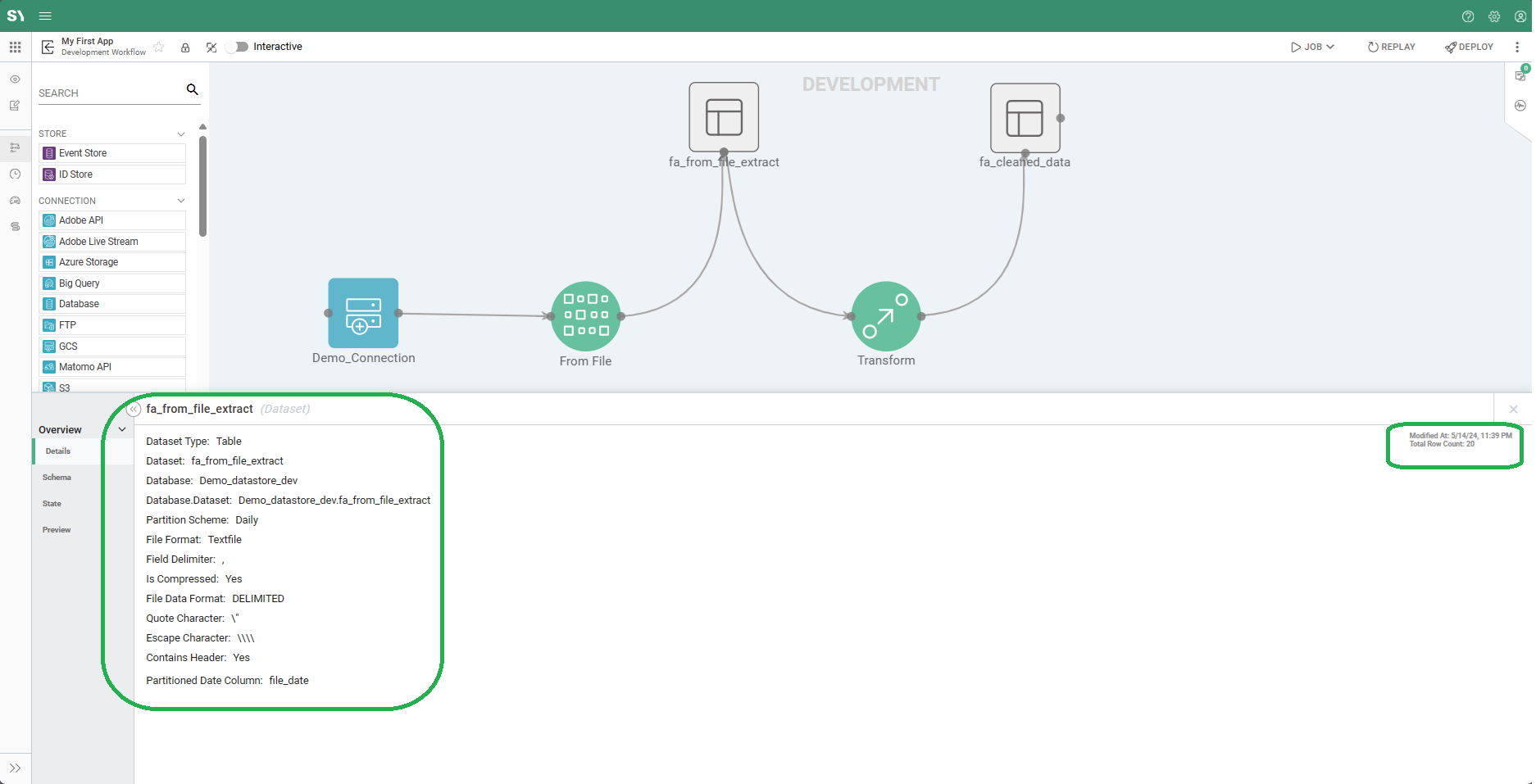
Task: Collapse the Connection section
Action: (x=181, y=201)
